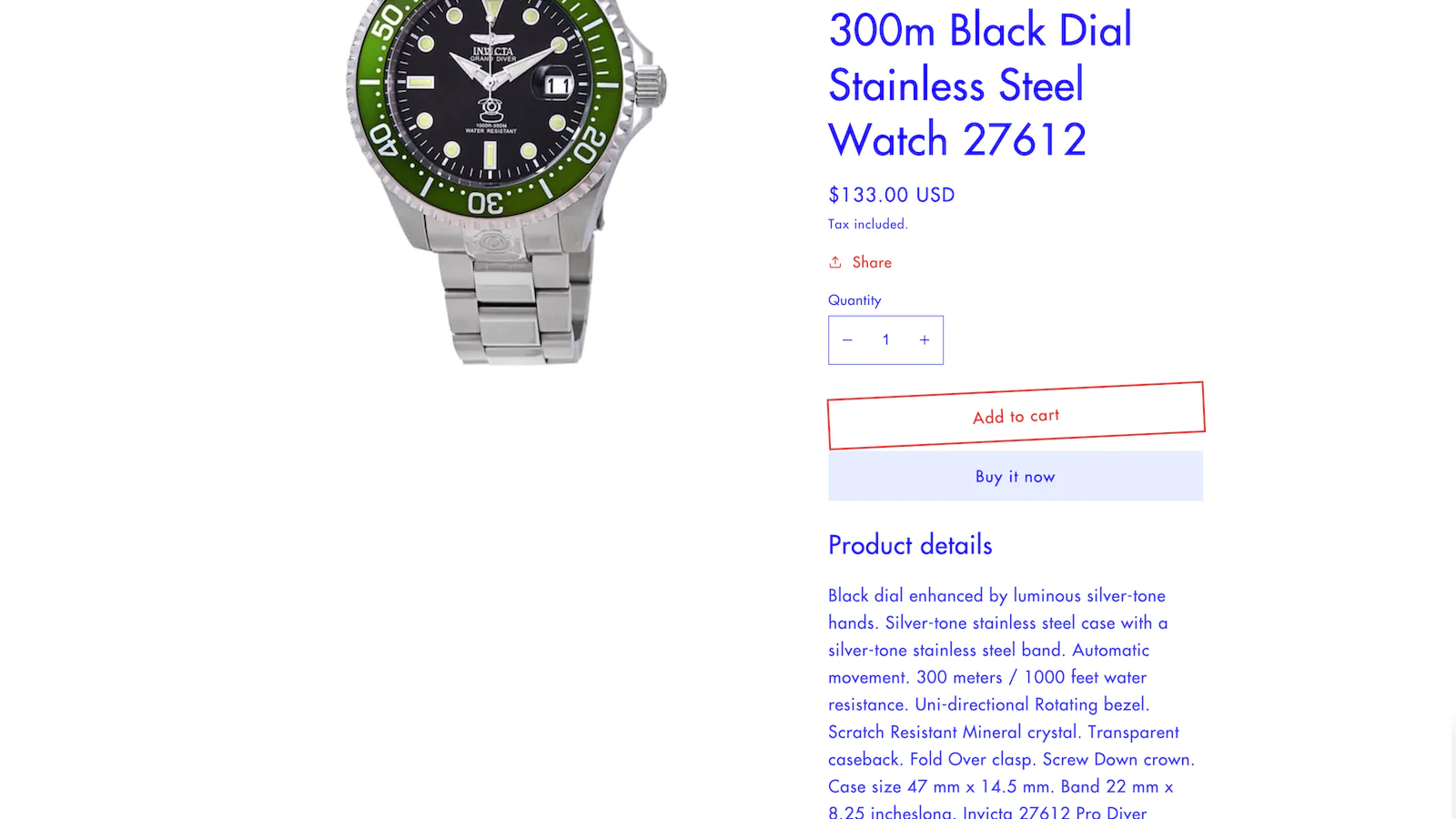
Task: Select the quantity input field showing 1
Action: 885,340
